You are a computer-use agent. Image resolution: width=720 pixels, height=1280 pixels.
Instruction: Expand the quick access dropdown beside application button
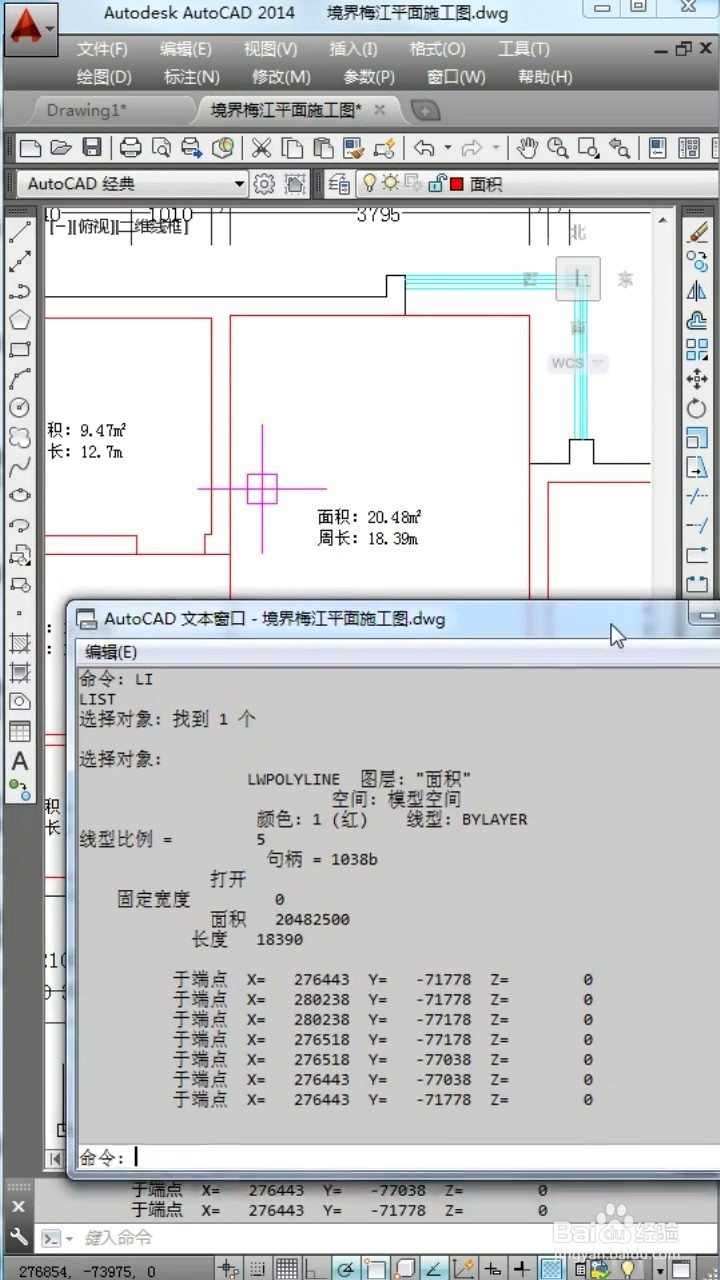(50, 29)
